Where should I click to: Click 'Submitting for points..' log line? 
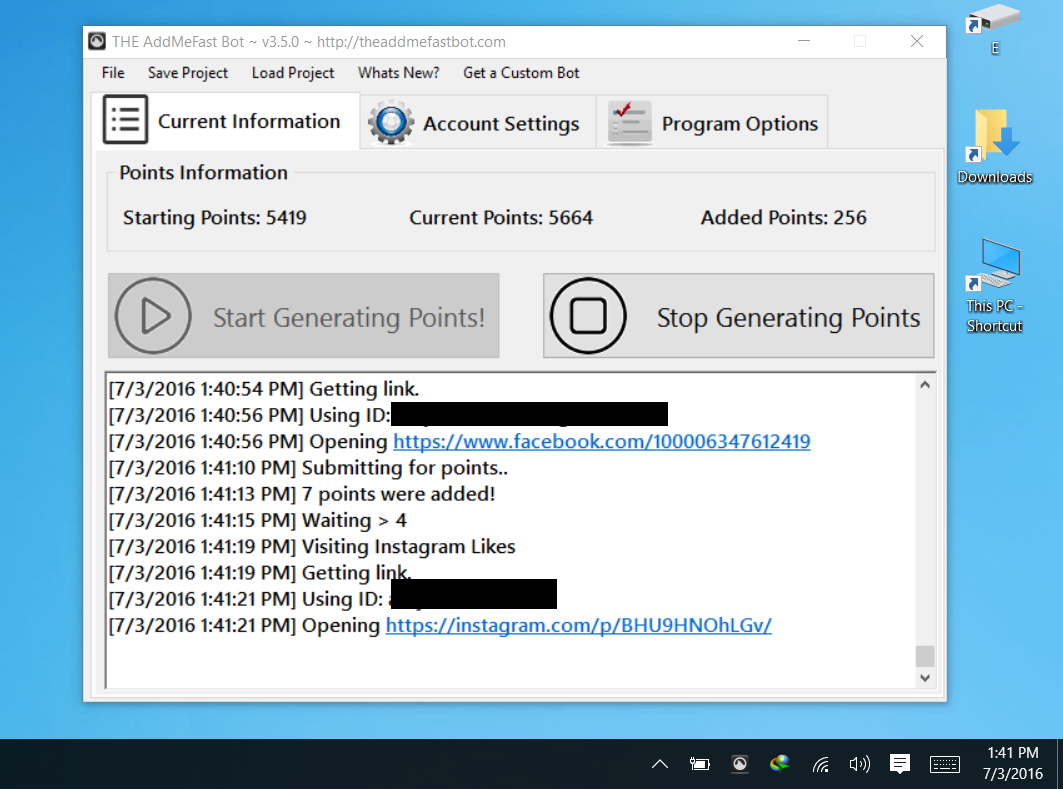[x=308, y=468]
